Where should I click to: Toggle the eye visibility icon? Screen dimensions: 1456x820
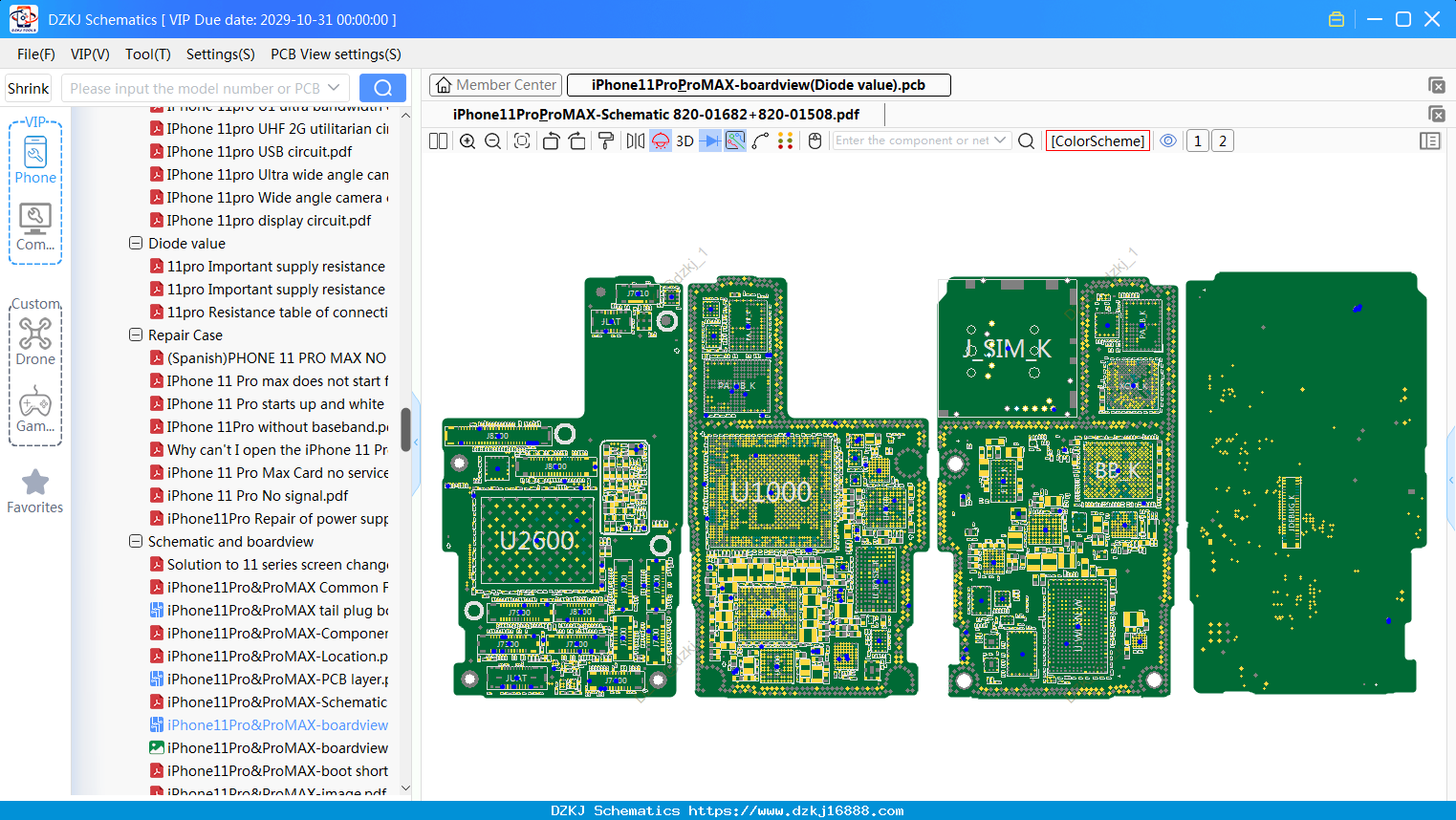(1168, 141)
